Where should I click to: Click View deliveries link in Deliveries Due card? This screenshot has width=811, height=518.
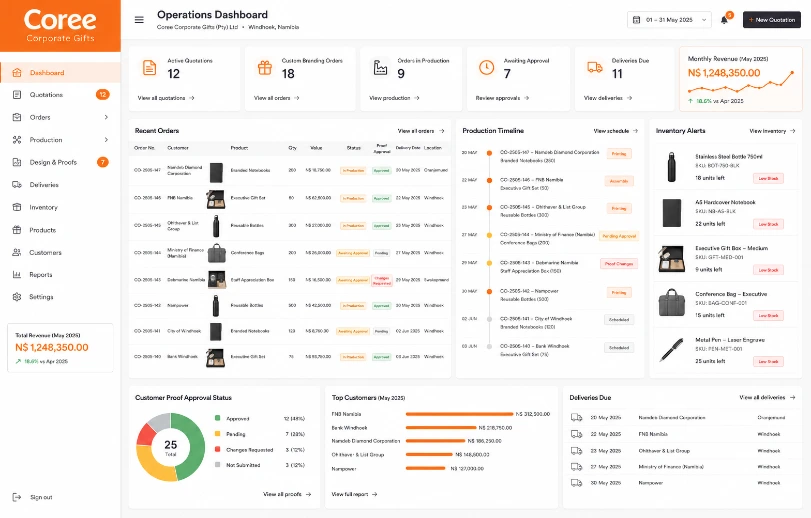(x=608, y=98)
